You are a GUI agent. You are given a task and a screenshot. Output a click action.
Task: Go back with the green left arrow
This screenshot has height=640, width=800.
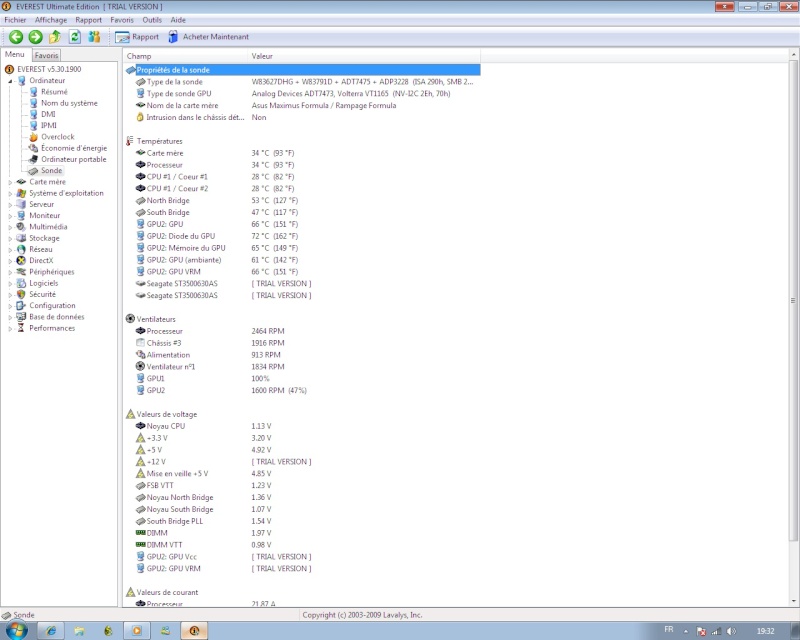click(16, 37)
